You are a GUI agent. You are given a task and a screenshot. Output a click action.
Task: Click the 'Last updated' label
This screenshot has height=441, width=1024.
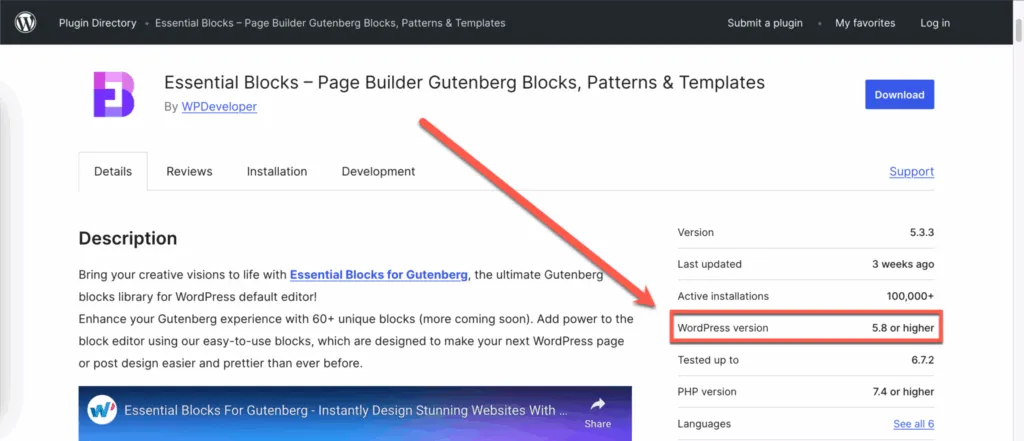coord(710,265)
